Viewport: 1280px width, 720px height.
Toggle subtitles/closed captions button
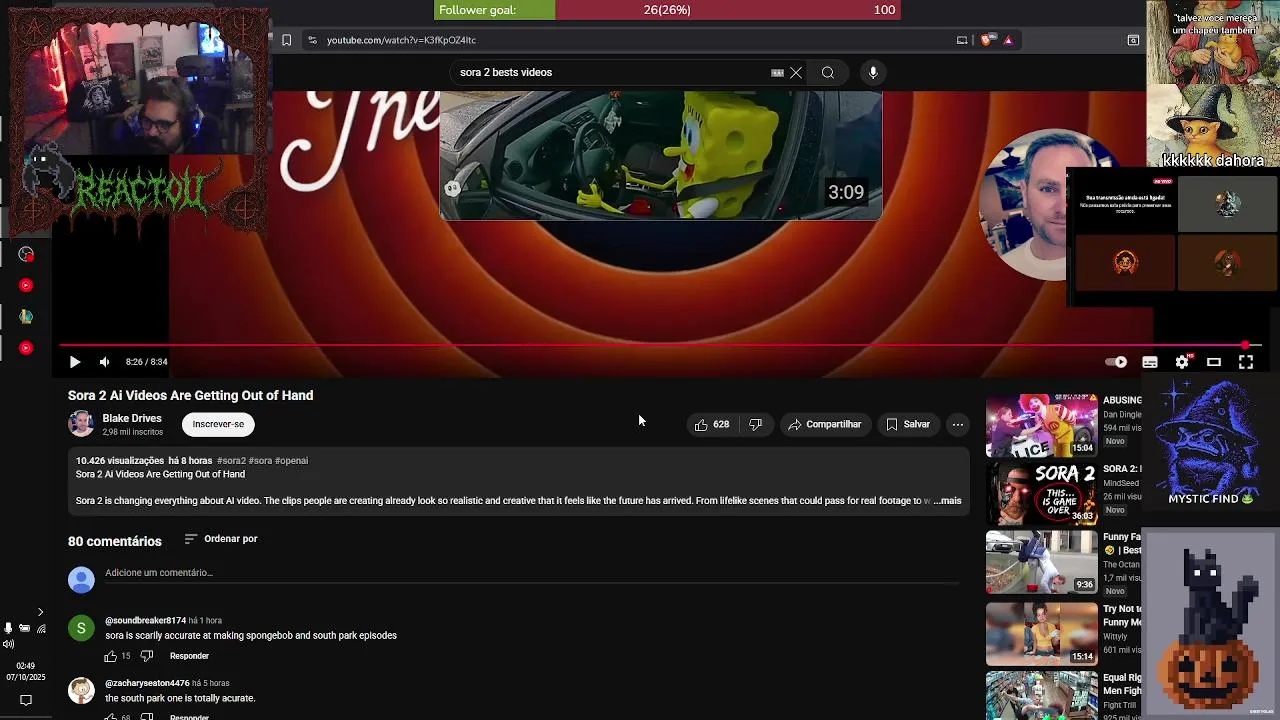[1150, 362]
